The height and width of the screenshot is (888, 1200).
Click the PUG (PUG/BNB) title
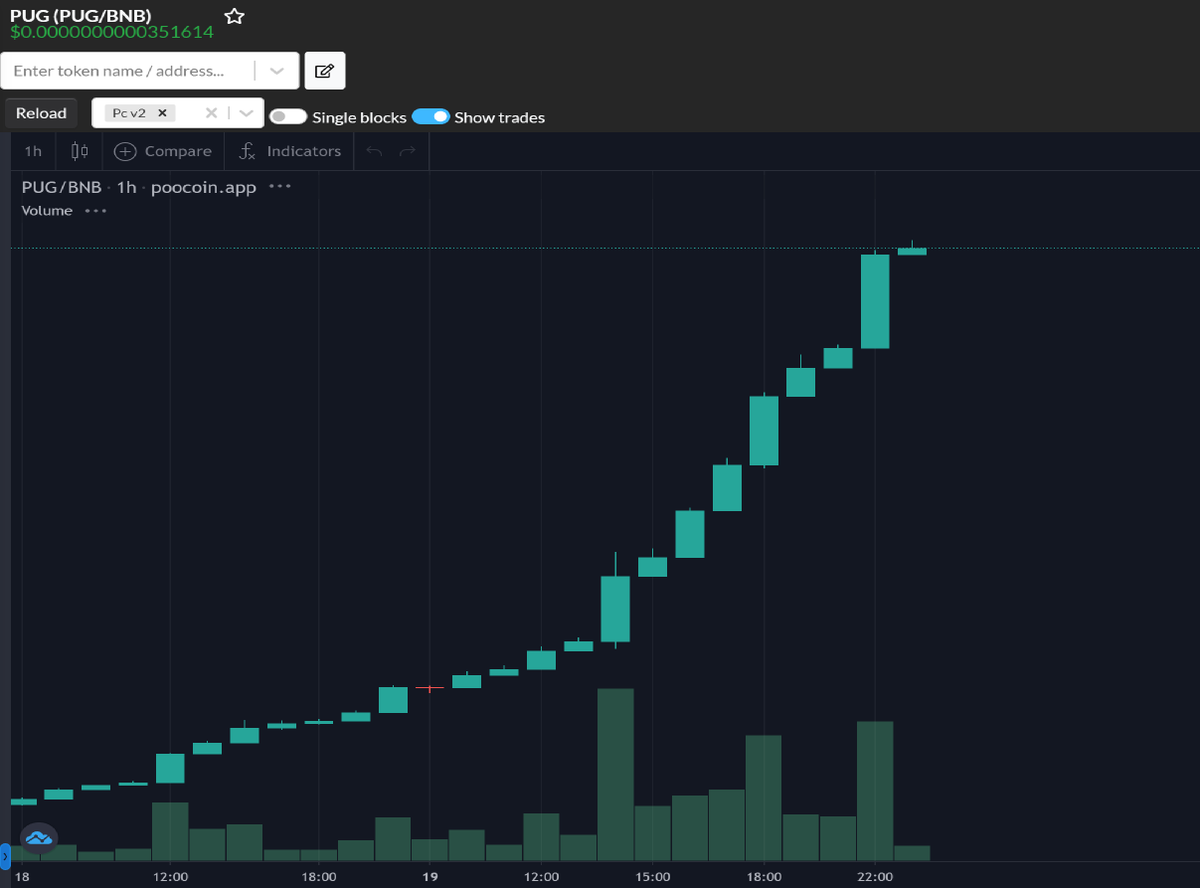pos(81,16)
